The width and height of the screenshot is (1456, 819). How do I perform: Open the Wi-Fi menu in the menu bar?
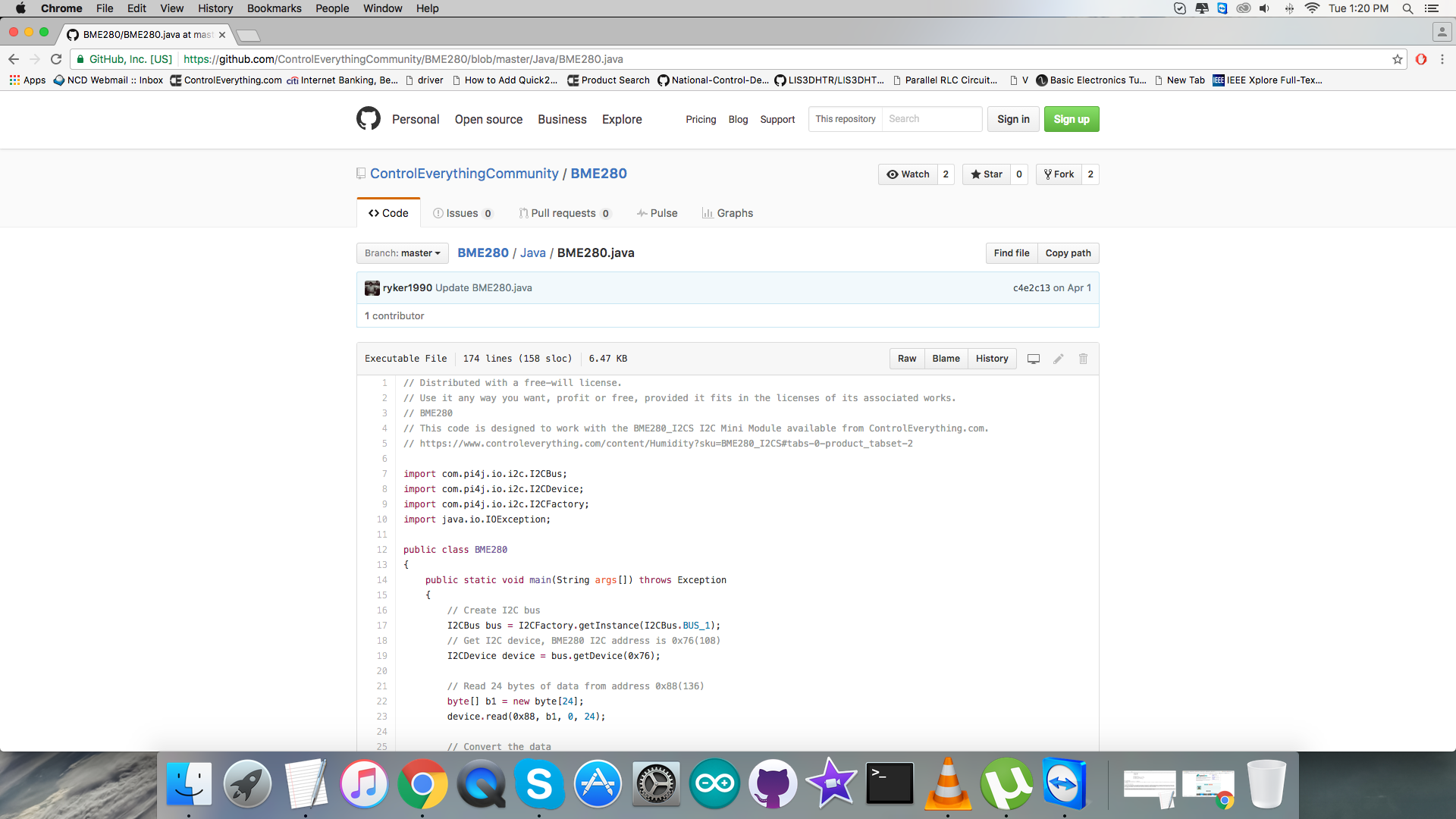[1310, 8]
